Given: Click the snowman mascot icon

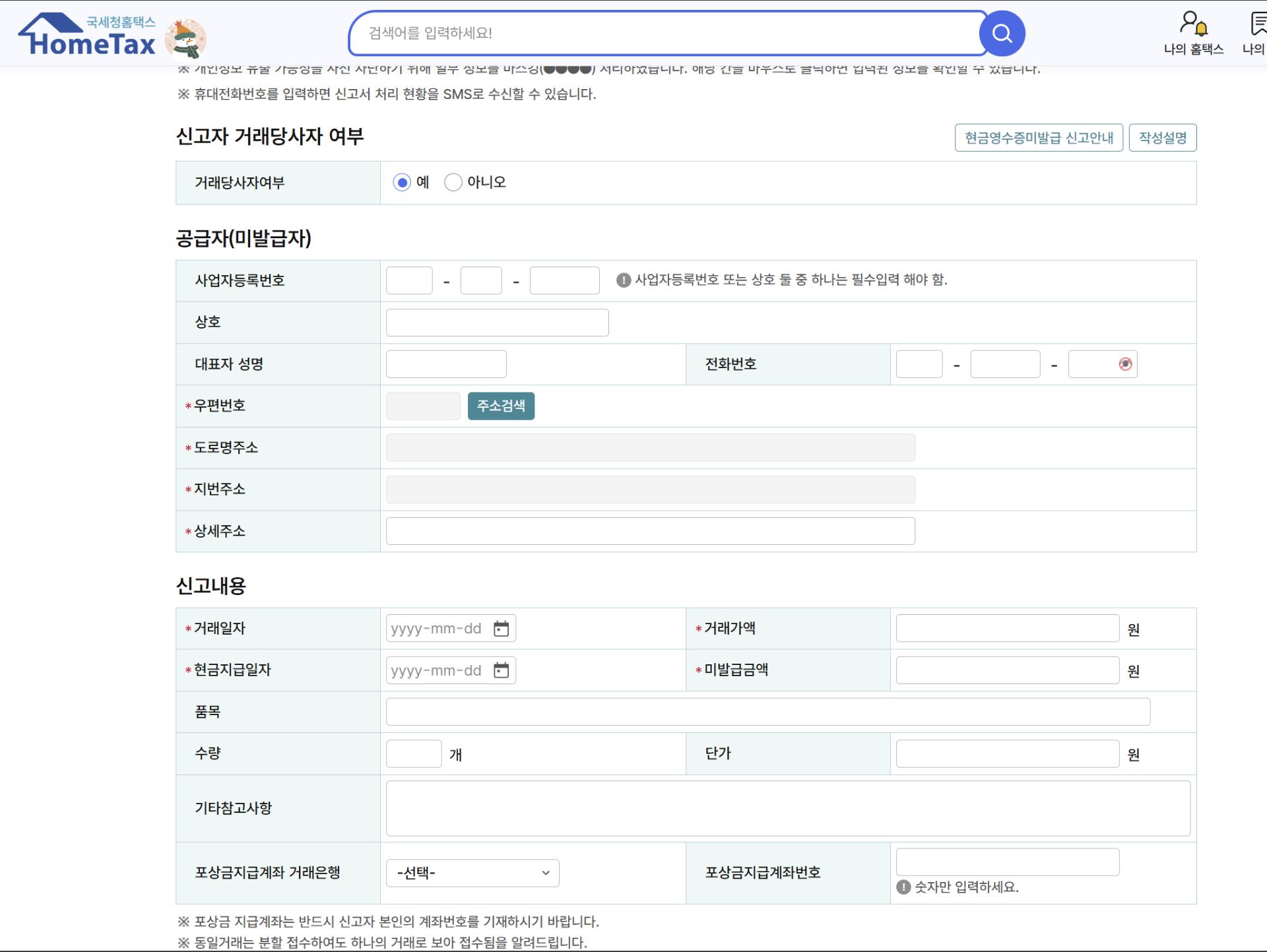Looking at the screenshot, I should pyautogui.click(x=185, y=40).
